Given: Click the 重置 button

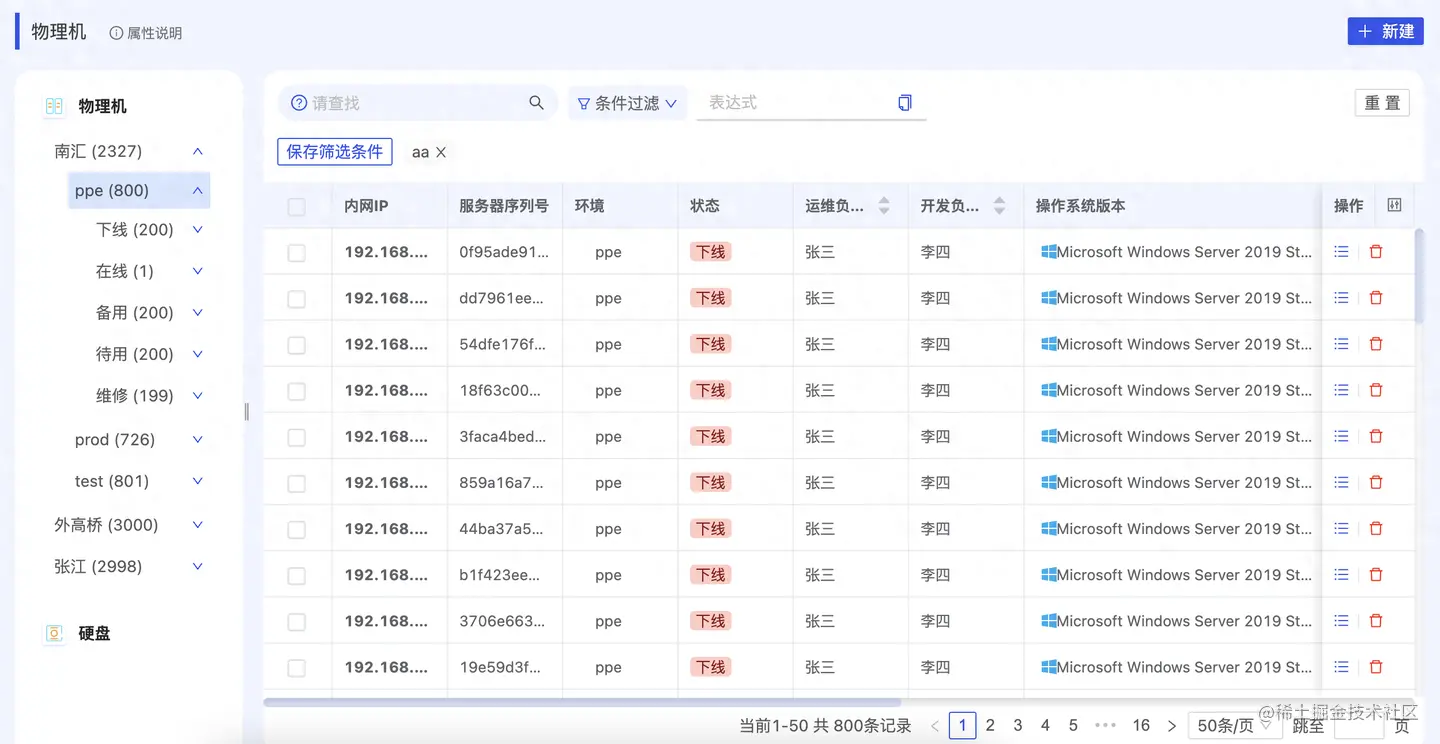Looking at the screenshot, I should [x=1382, y=103].
